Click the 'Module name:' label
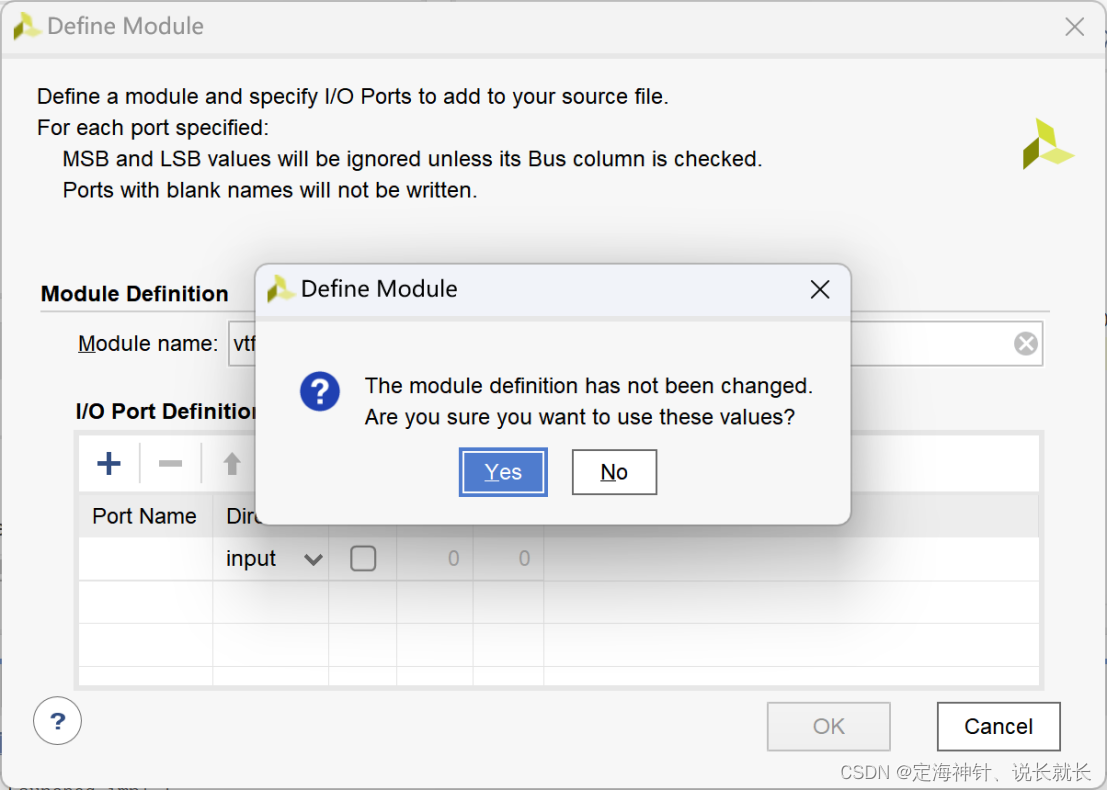The height and width of the screenshot is (791, 1107). pos(148,344)
